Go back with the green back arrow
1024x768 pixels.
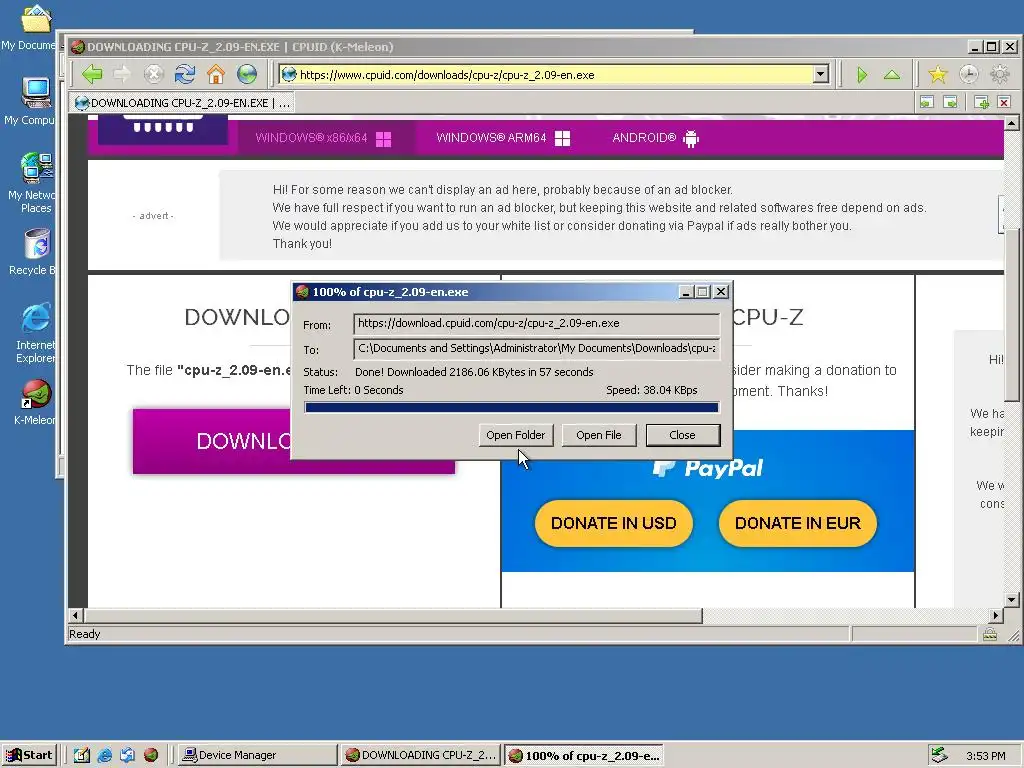(x=92, y=74)
